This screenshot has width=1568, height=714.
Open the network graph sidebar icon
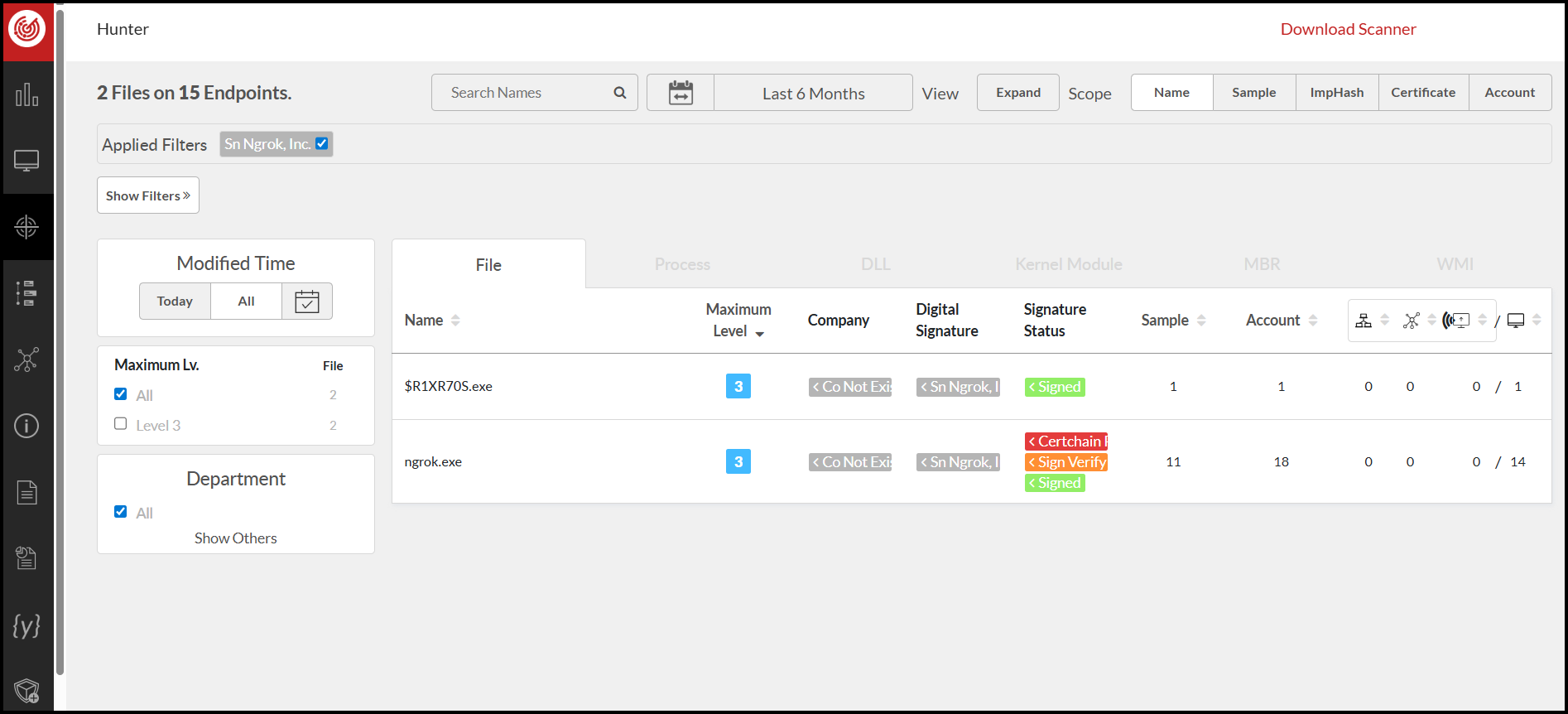pyautogui.click(x=26, y=359)
